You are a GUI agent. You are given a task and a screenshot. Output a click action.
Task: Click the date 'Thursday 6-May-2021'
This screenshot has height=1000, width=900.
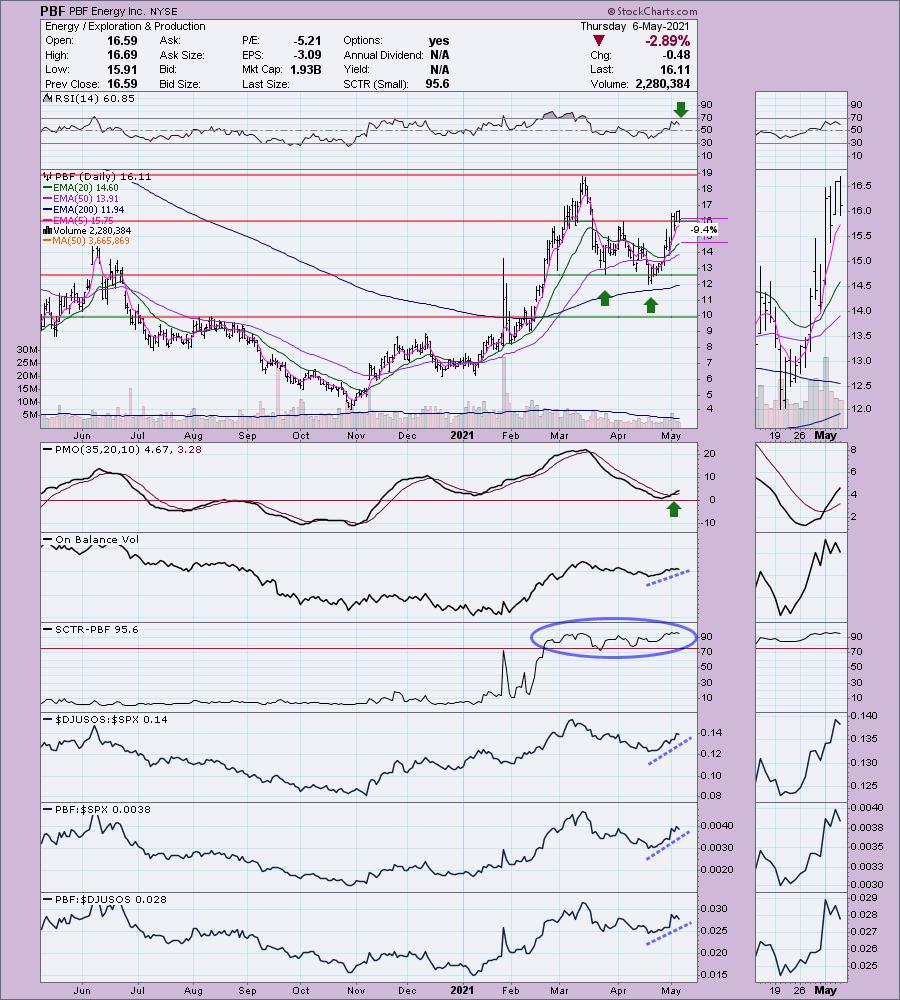[x=635, y=26]
